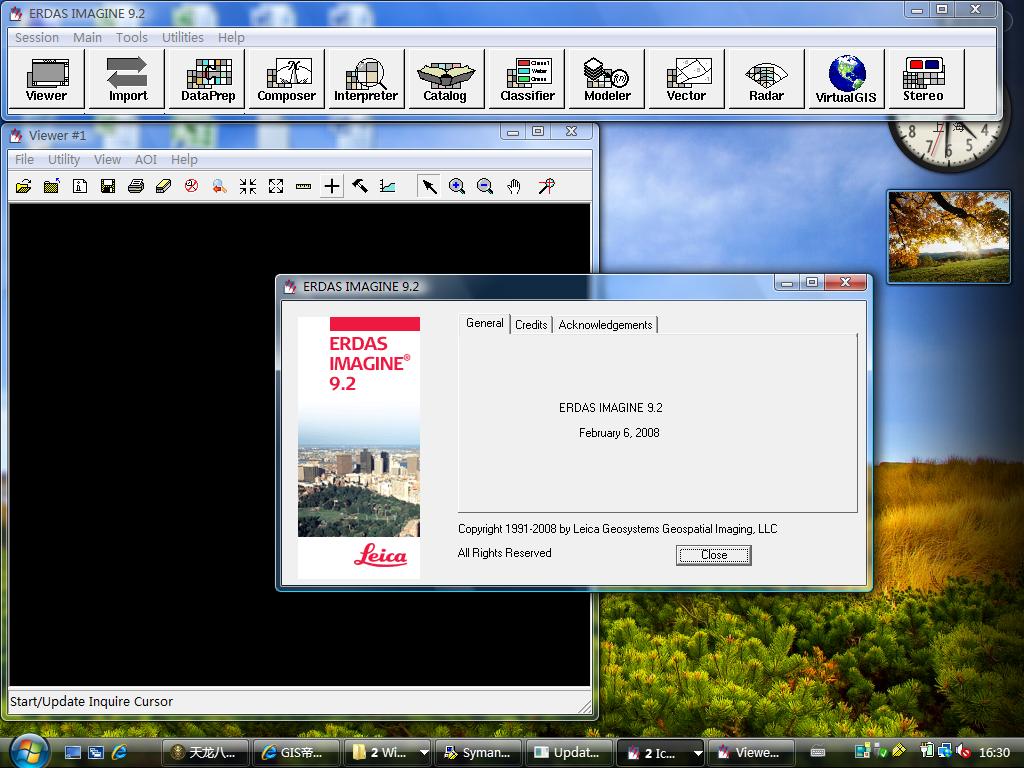Image resolution: width=1024 pixels, height=768 pixels.
Task: Click the autumn tree picture gadget
Action: 949,237
